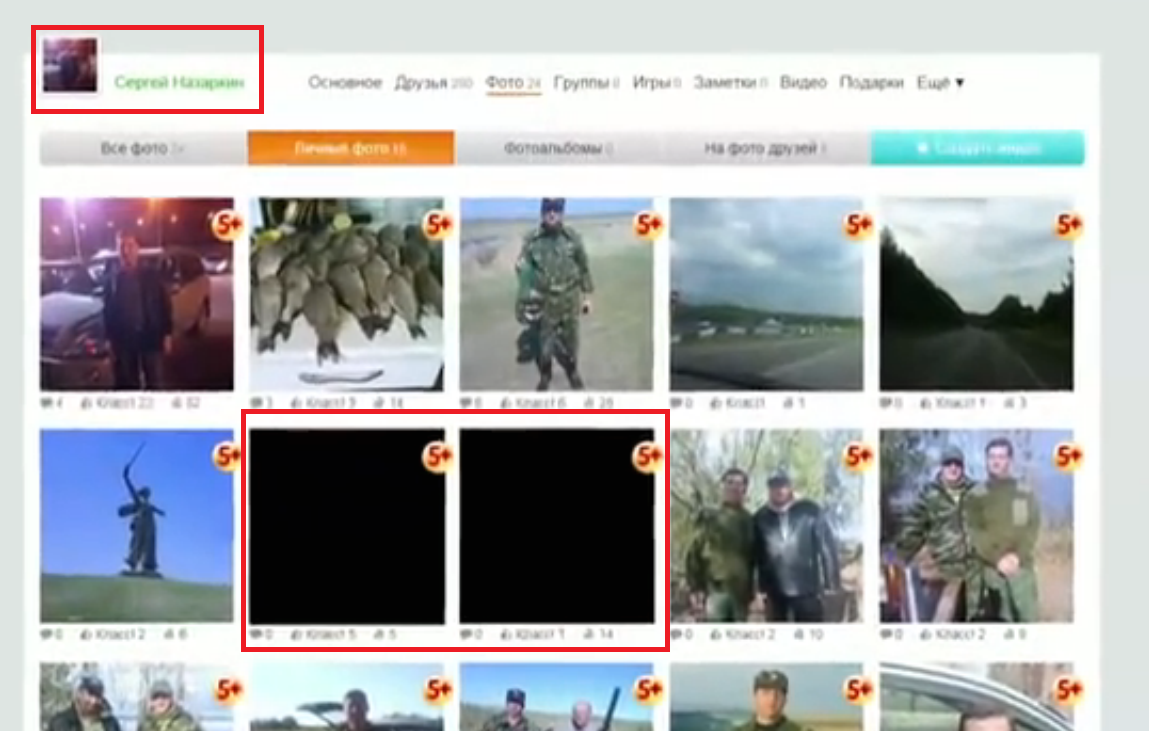Click the 5+ badge on hanging ducks photo
Viewport: 1149px width, 731px height.
[437, 224]
